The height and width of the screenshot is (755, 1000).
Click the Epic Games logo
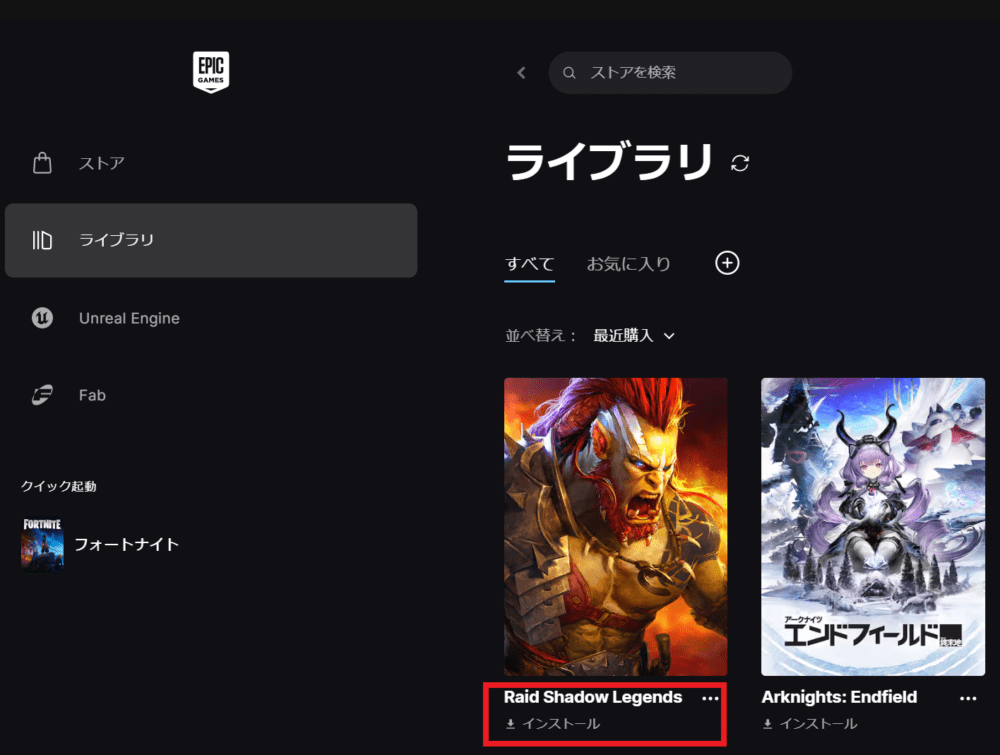tap(211, 72)
